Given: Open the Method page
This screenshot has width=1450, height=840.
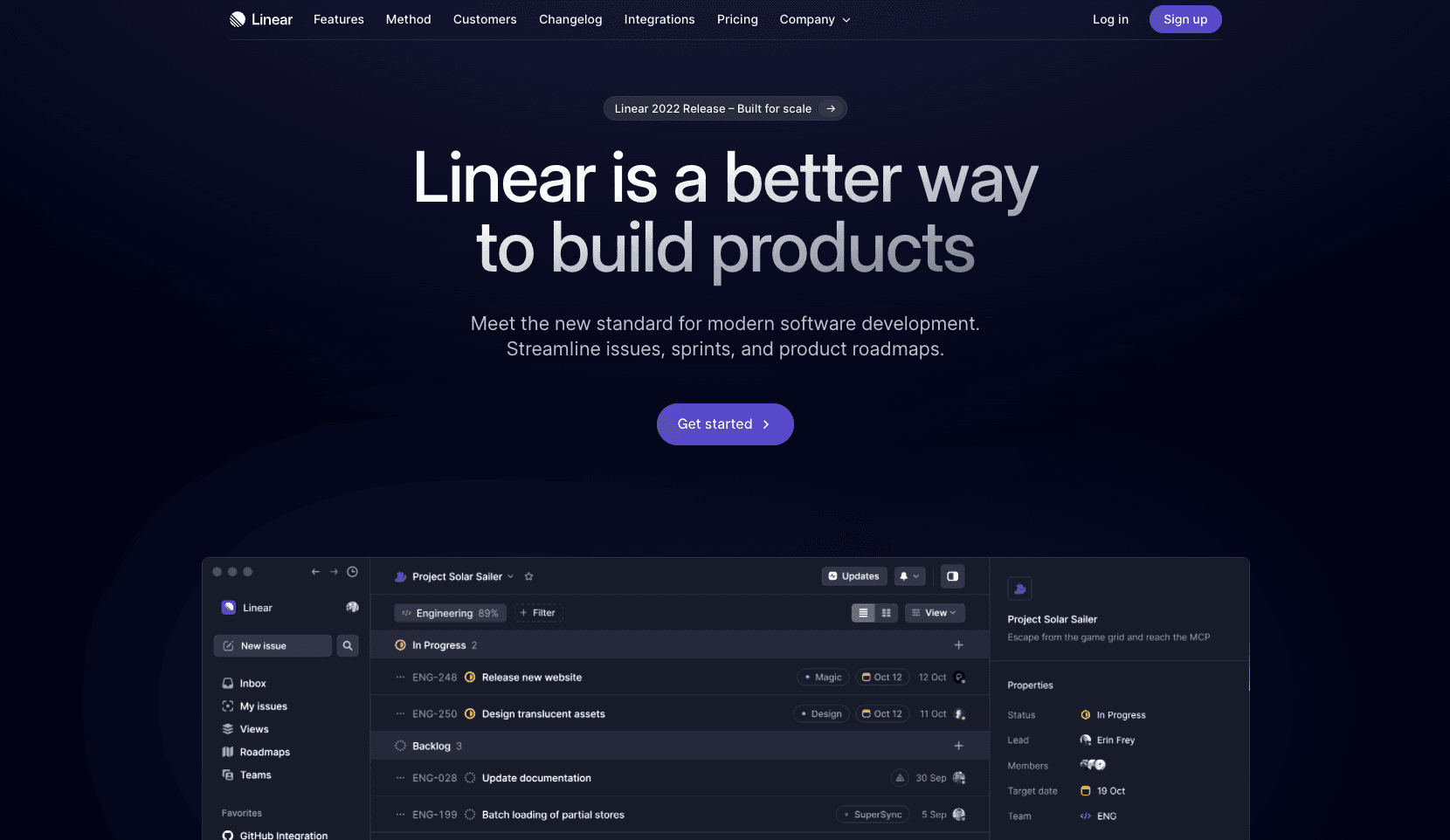Looking at the screenshot, I should tap(409, 19).
